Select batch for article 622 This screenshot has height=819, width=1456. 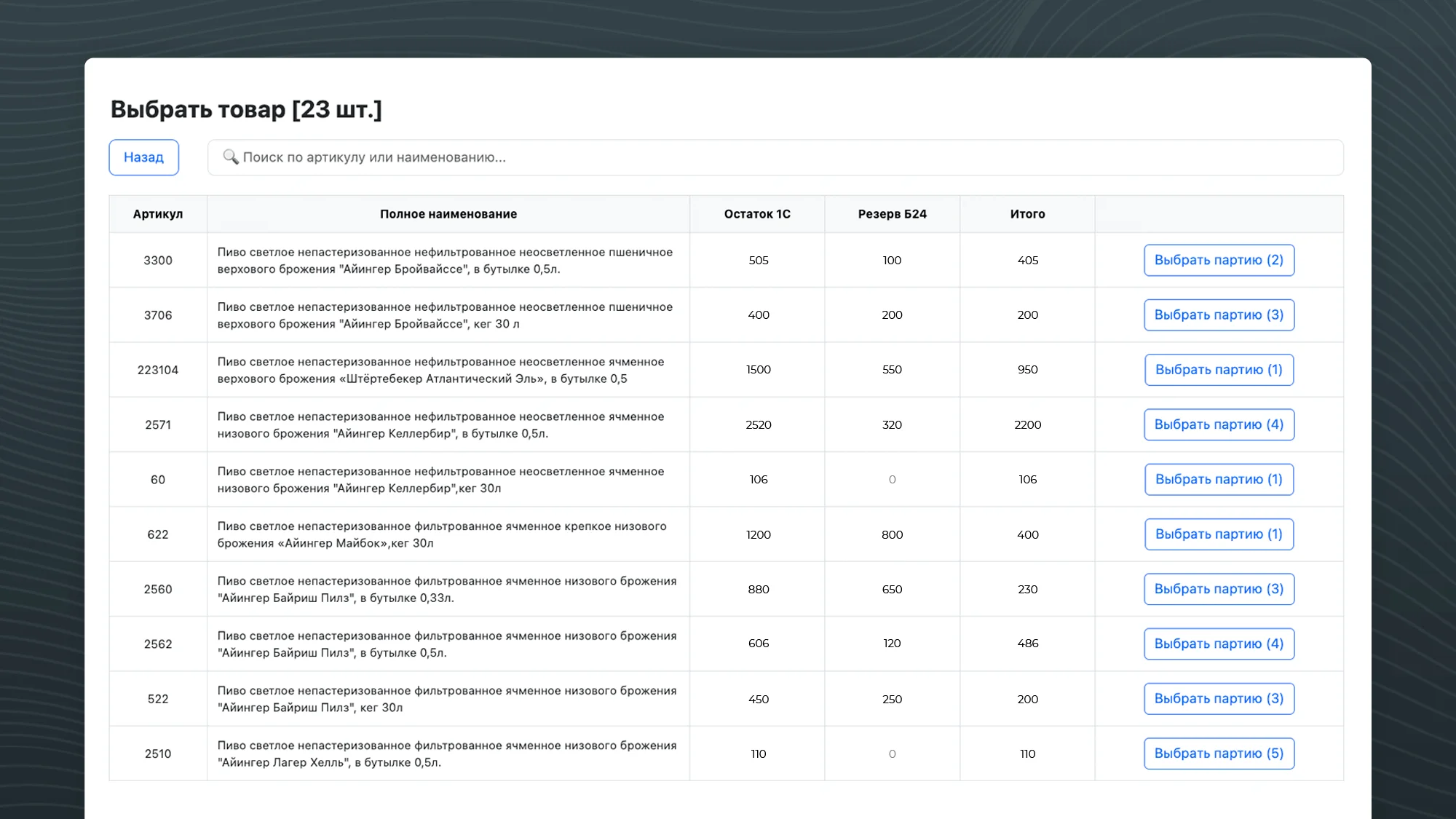1219,534
